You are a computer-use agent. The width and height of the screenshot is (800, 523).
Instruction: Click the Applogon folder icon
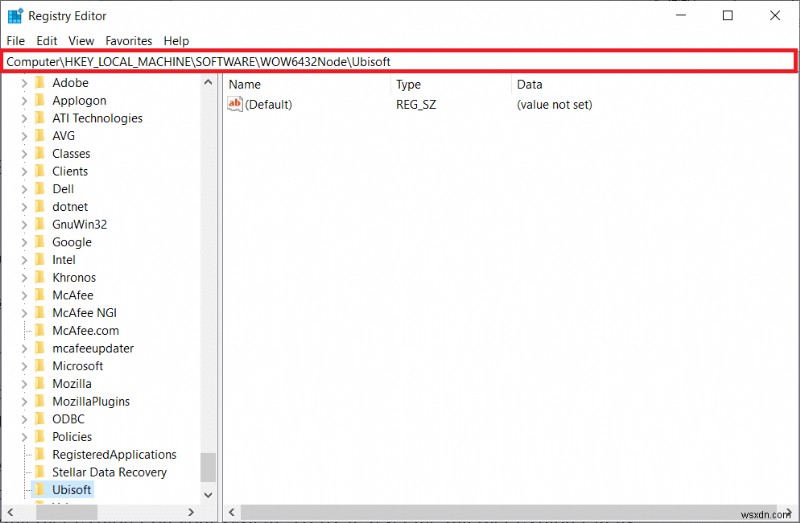[x=40, y=101]
